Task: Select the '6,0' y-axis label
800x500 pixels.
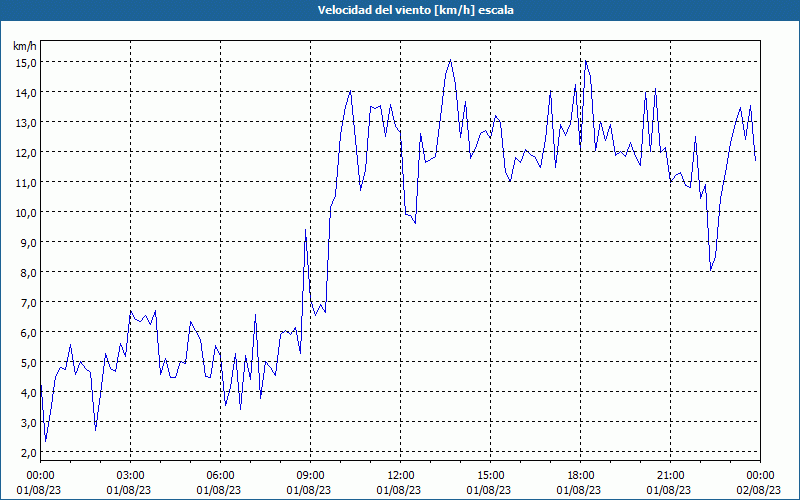Action: [x=28, y=333]
